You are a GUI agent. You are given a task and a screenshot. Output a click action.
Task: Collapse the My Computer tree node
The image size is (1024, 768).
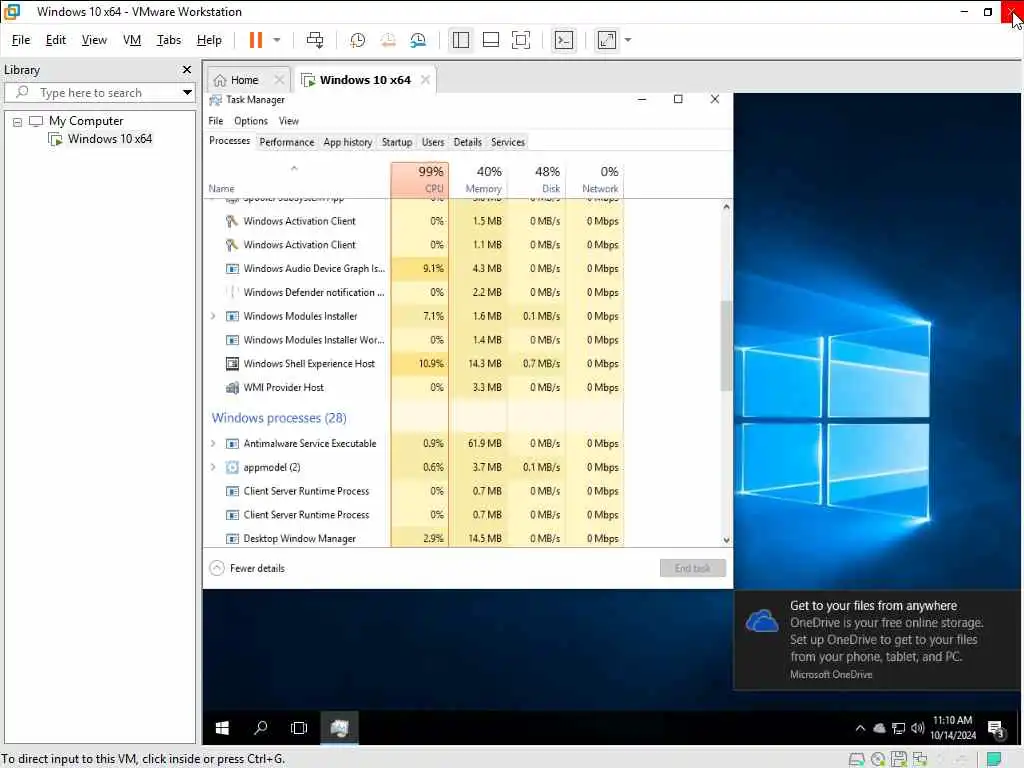click(x=18, y=121)
